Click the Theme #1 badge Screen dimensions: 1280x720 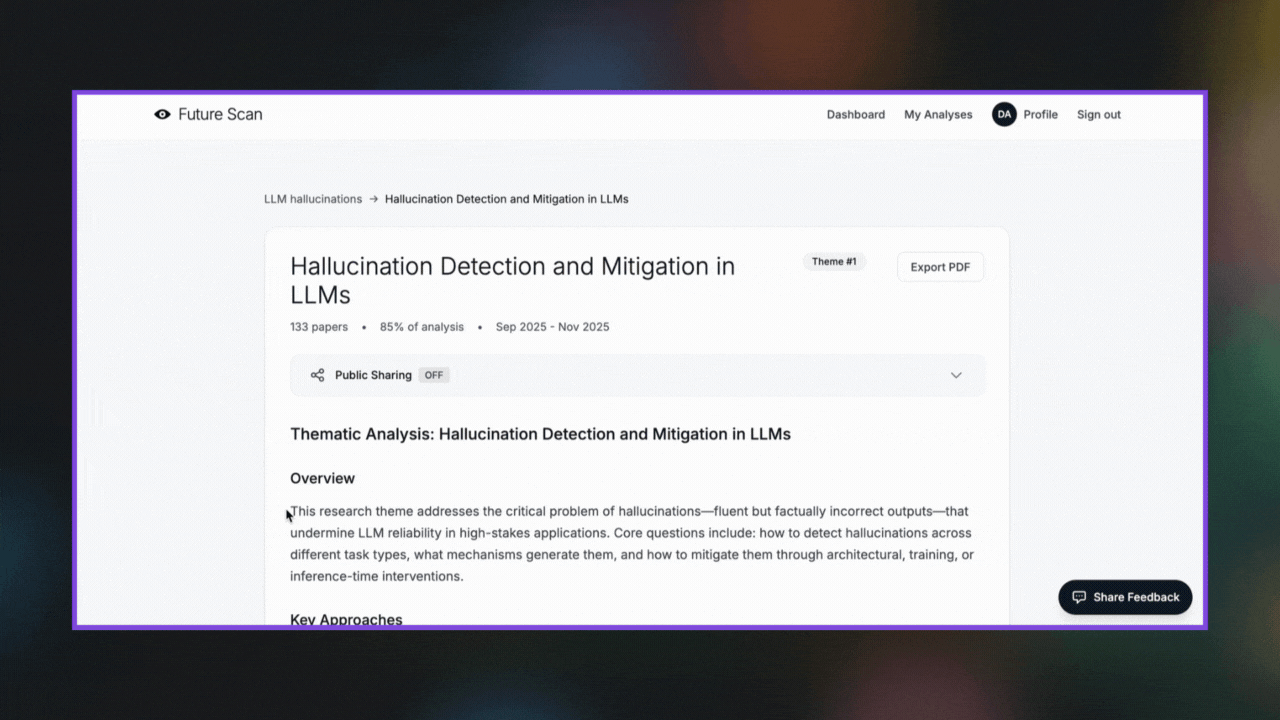[x=834, y=262]
